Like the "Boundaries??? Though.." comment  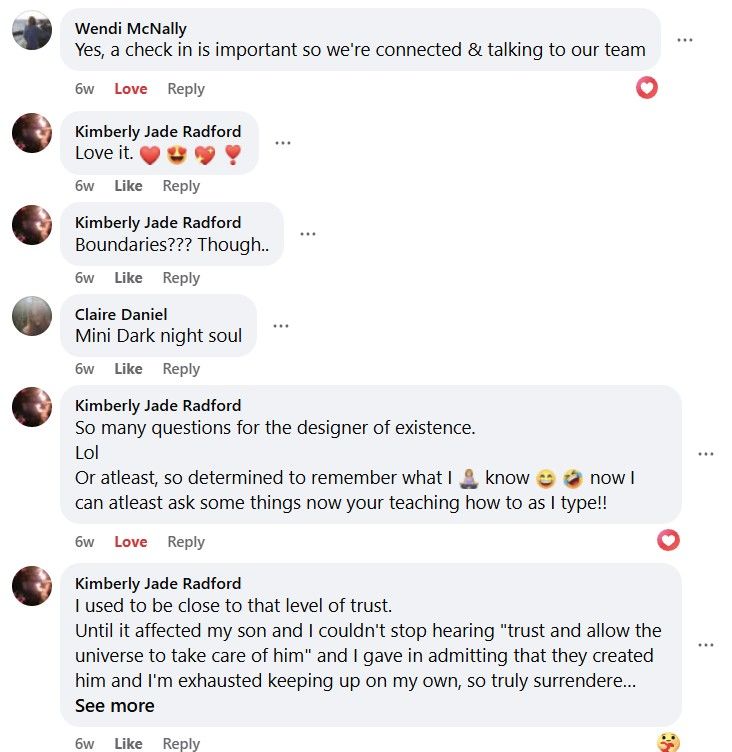pos(128,278)
